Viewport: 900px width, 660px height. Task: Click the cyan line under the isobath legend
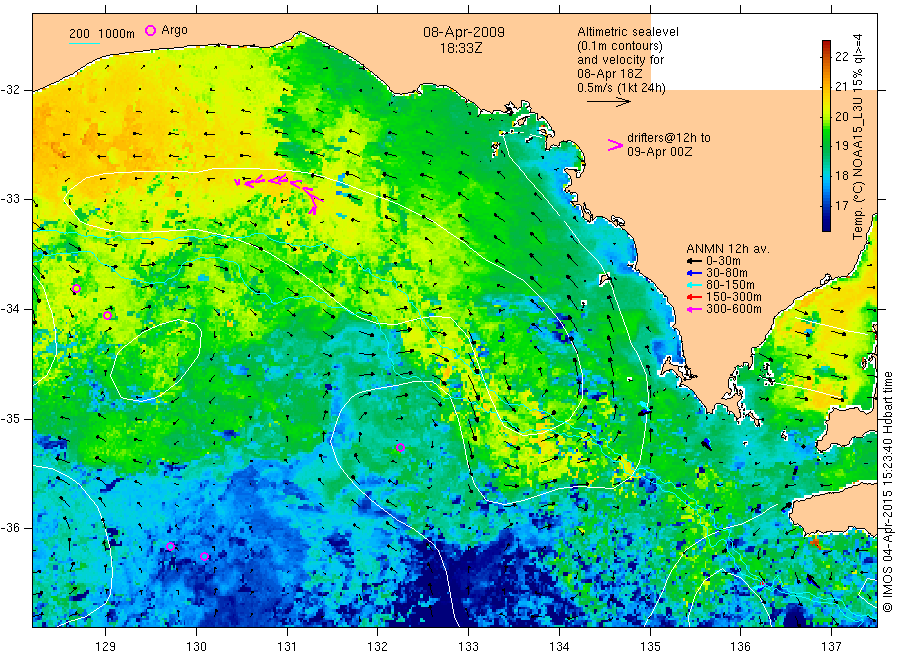[x=84, y=43]
